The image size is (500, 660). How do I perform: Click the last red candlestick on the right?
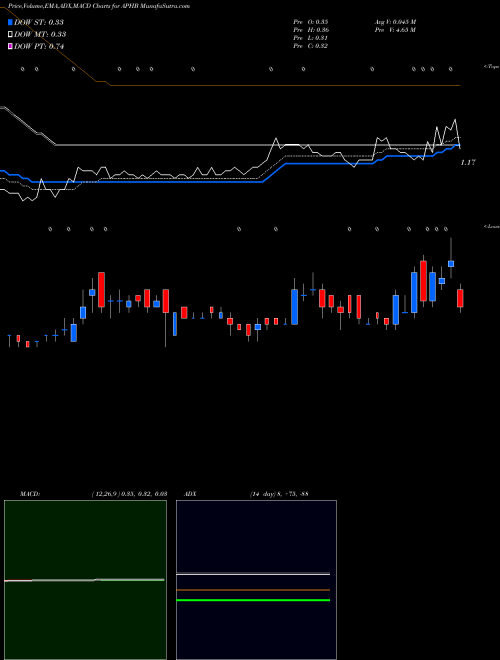click(460, 298)
